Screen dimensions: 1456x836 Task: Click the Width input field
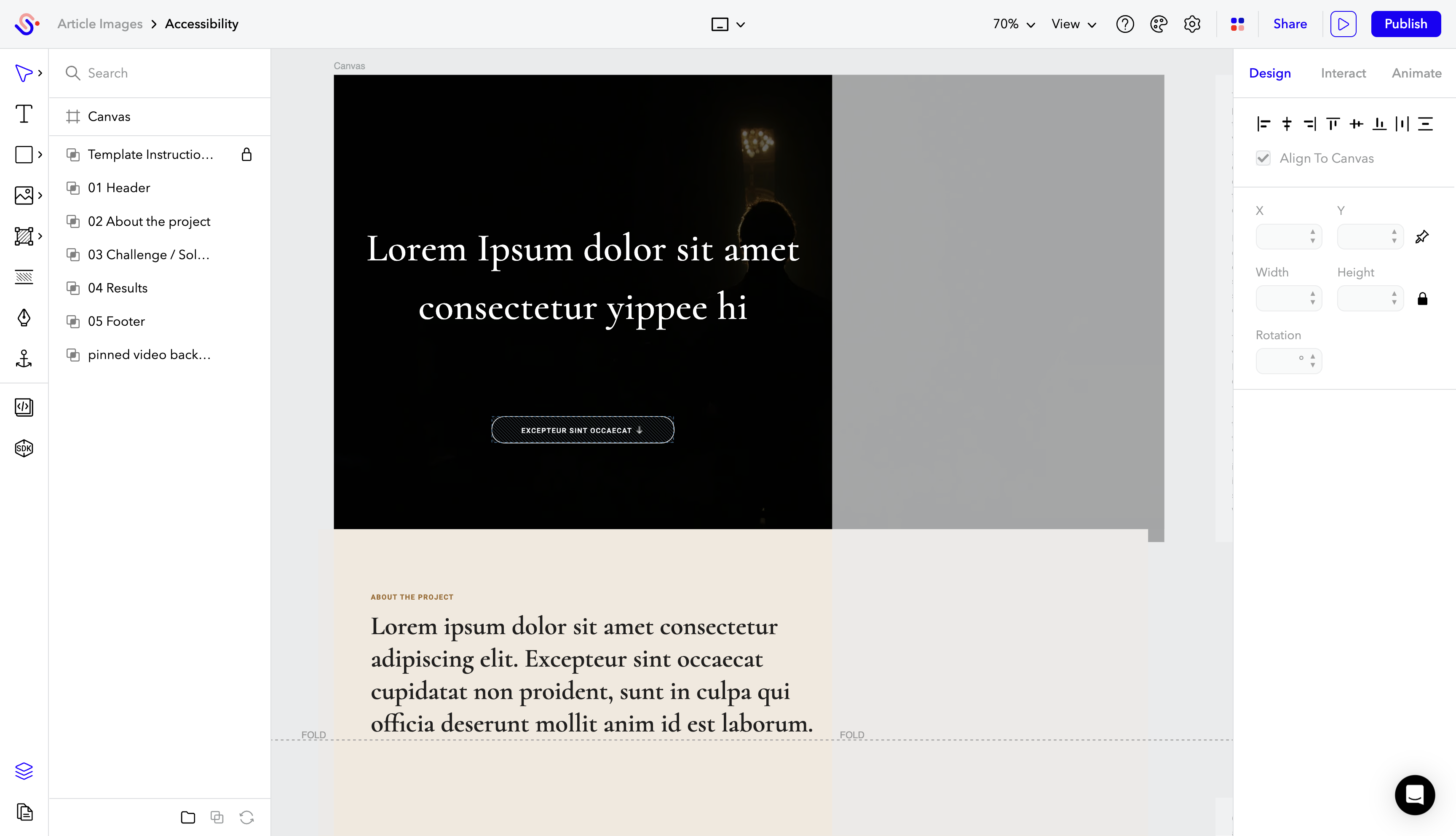tap(1288, 299)
